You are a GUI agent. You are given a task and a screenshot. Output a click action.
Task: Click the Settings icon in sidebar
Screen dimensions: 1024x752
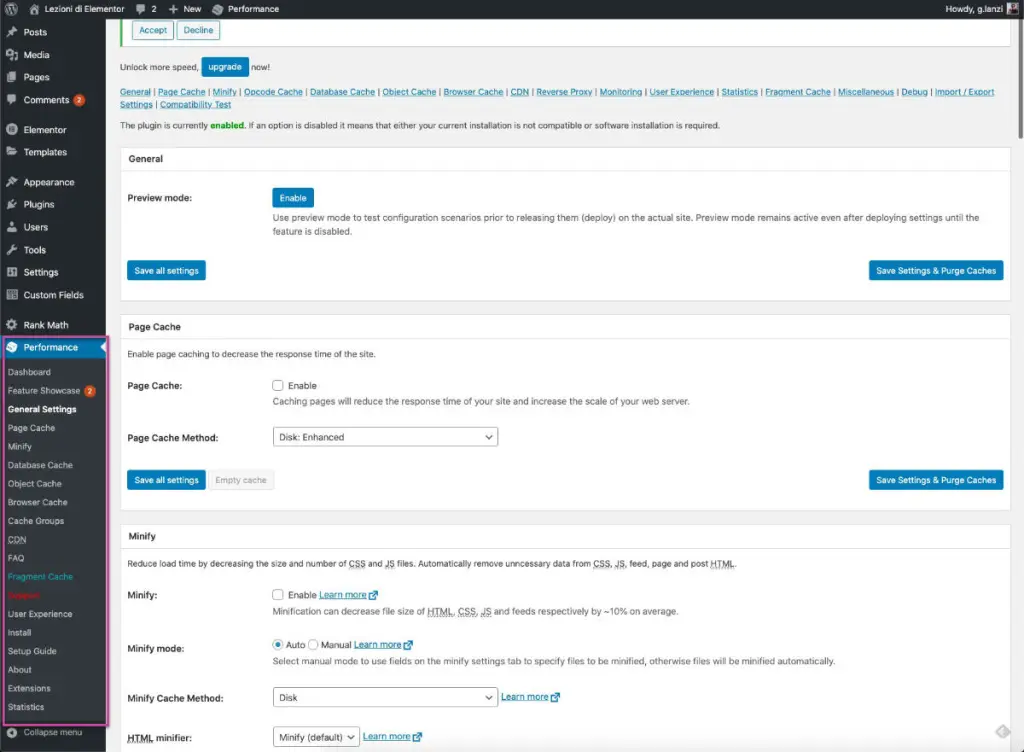coord(12,272)
